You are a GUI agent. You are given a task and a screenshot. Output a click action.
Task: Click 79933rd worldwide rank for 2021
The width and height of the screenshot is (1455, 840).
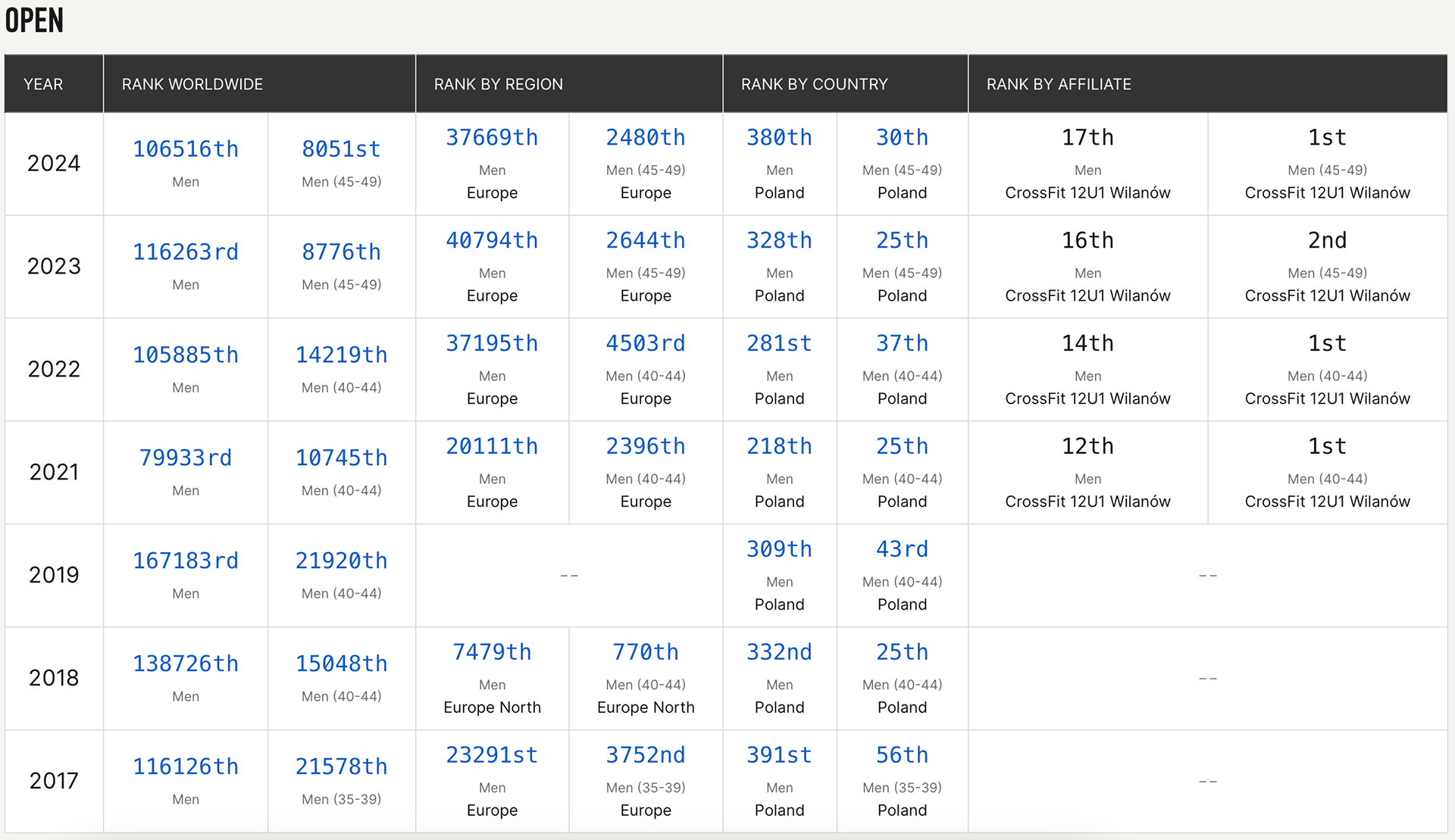click(x=185, y=458)
